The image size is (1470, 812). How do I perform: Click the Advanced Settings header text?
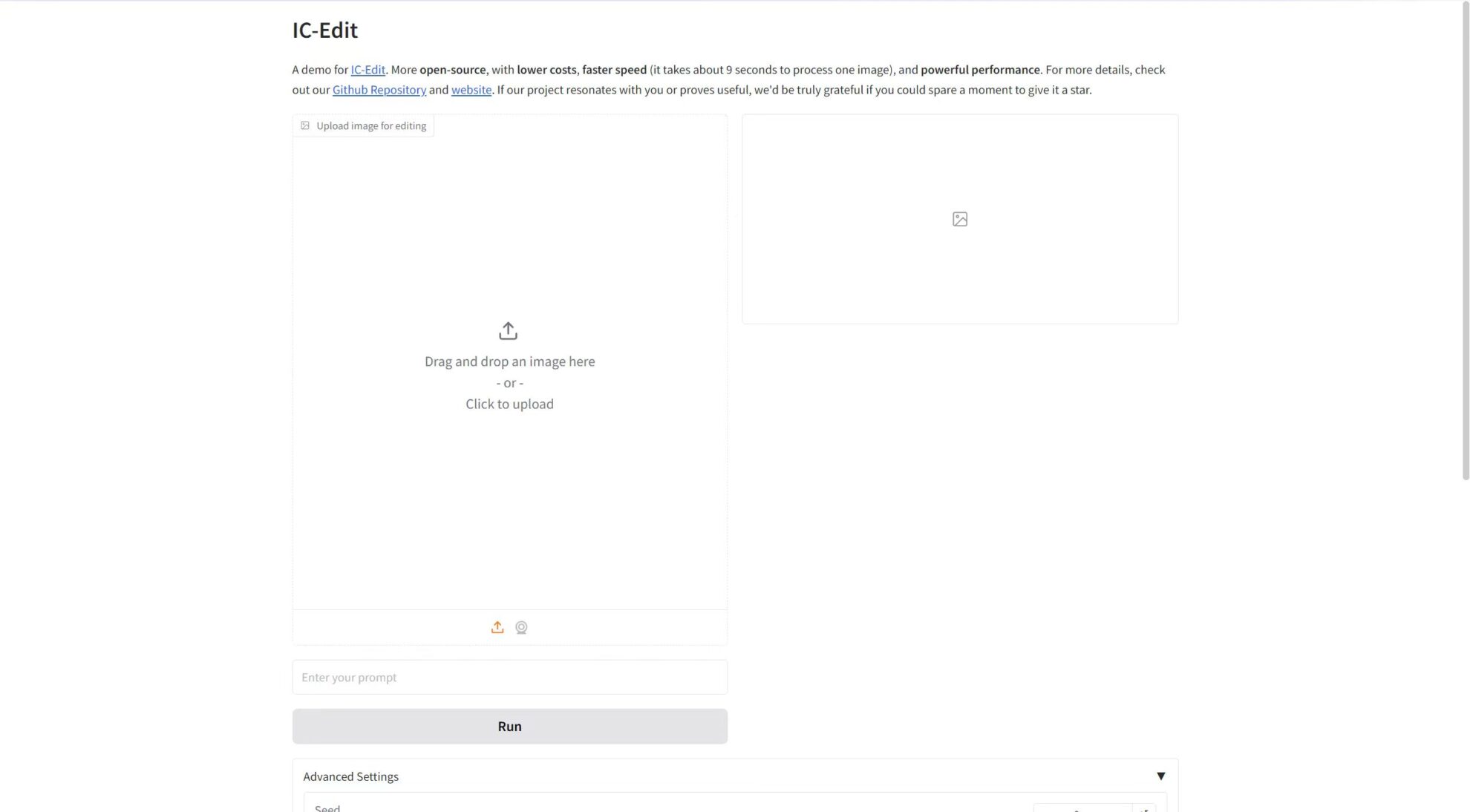[350, 776]
